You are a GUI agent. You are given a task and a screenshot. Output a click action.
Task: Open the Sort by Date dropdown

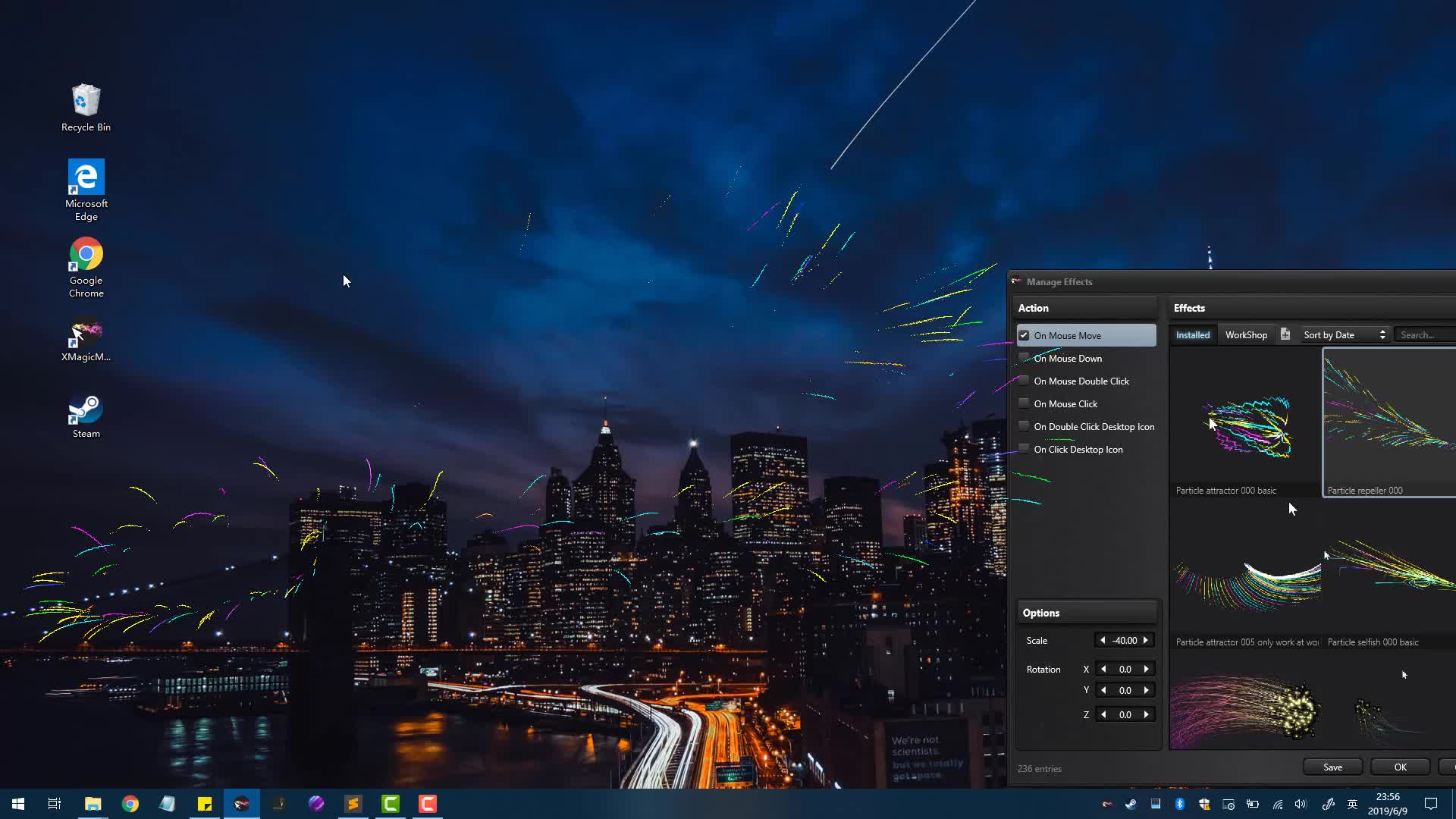coord(1344,334)
